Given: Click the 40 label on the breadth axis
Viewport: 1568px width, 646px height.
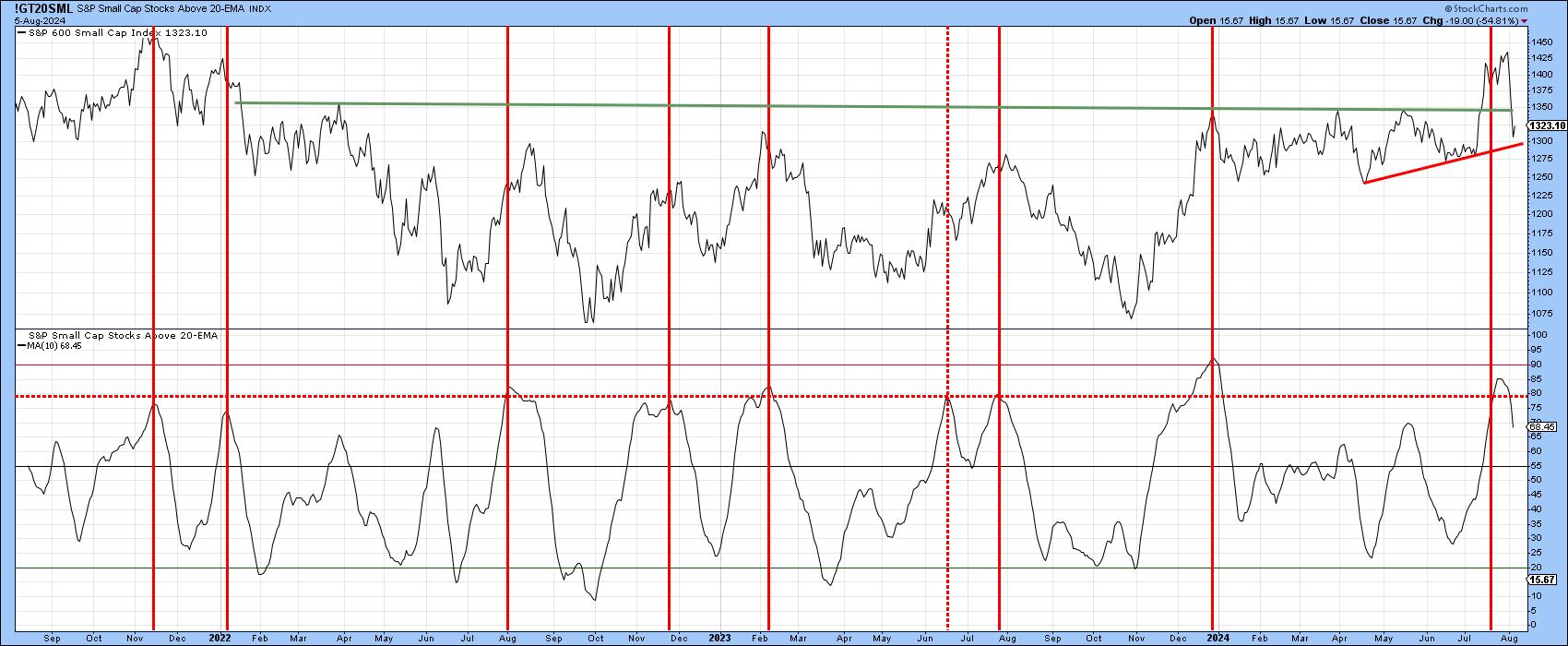Looking at the screenshot, I should [1537, 509].
